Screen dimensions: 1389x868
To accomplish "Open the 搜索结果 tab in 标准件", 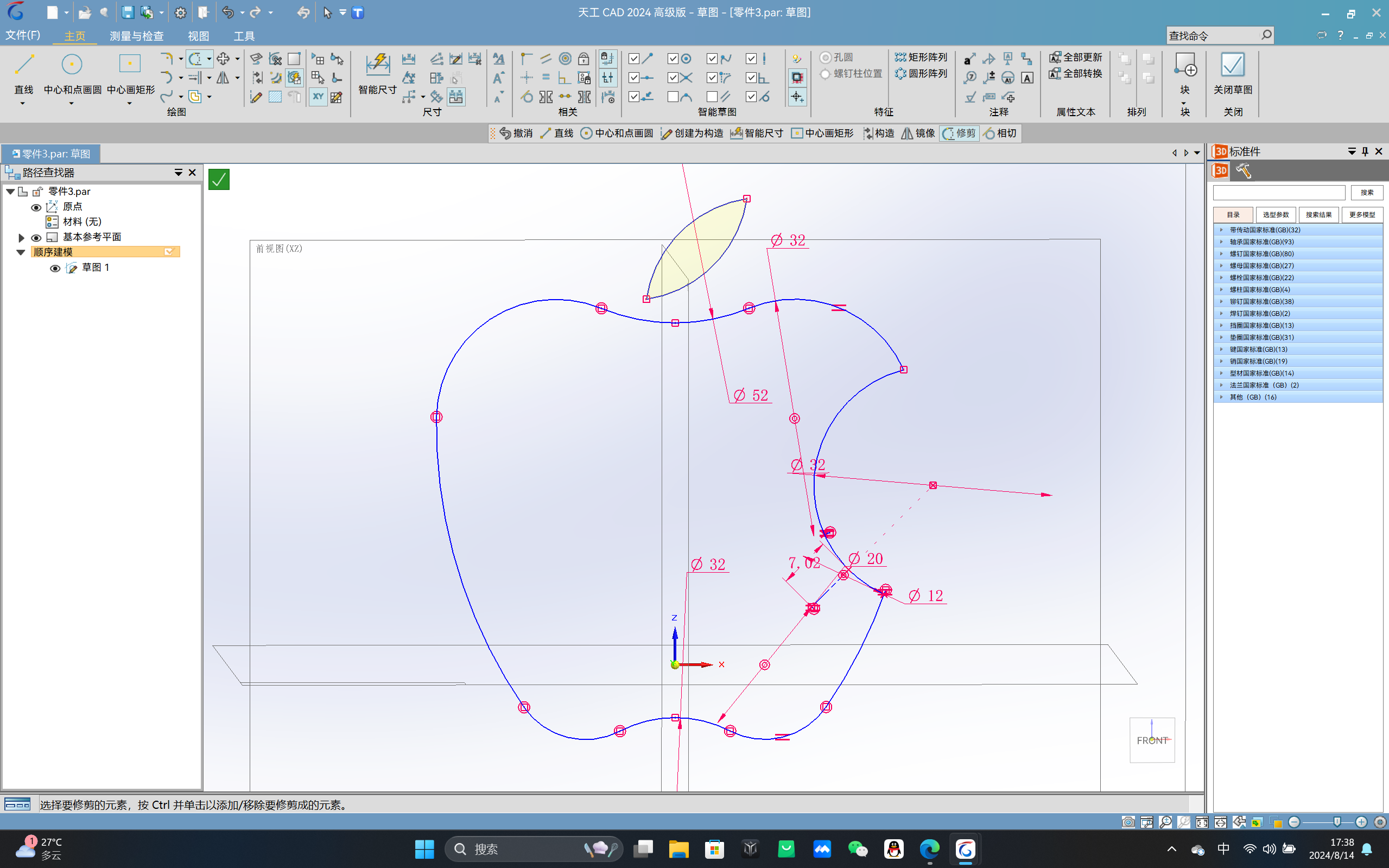I will click(1318, 215).
